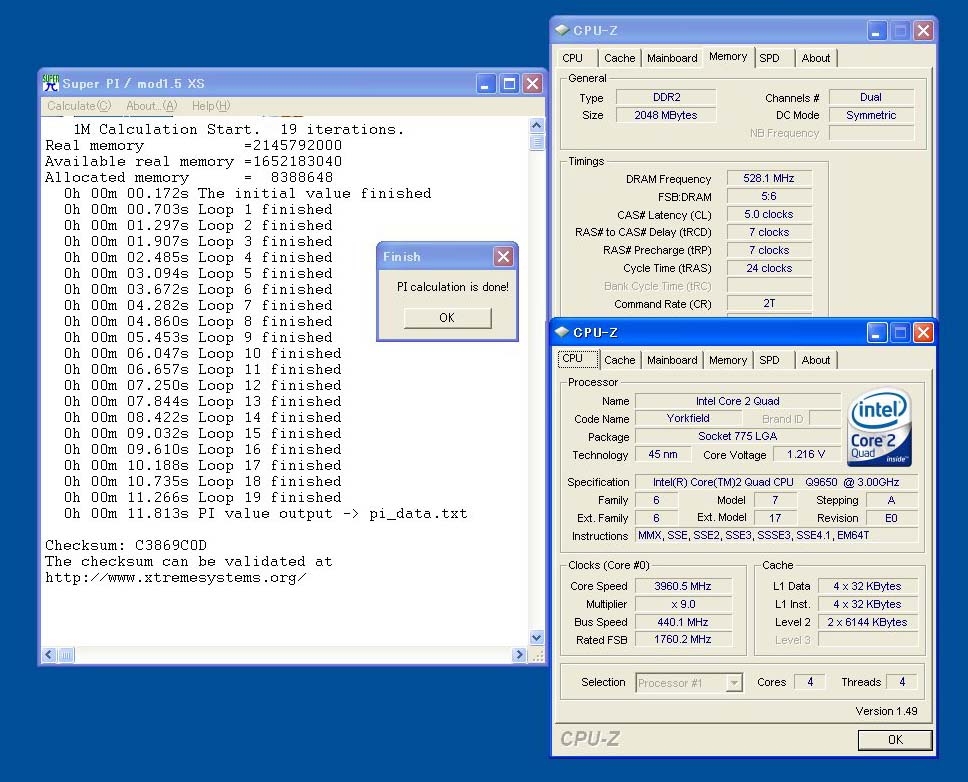The width and height of the screenshot is (968, 782).
Task: Switch to Mainboard tab in front CPU-Z
Action: click(x=672, y=360)
